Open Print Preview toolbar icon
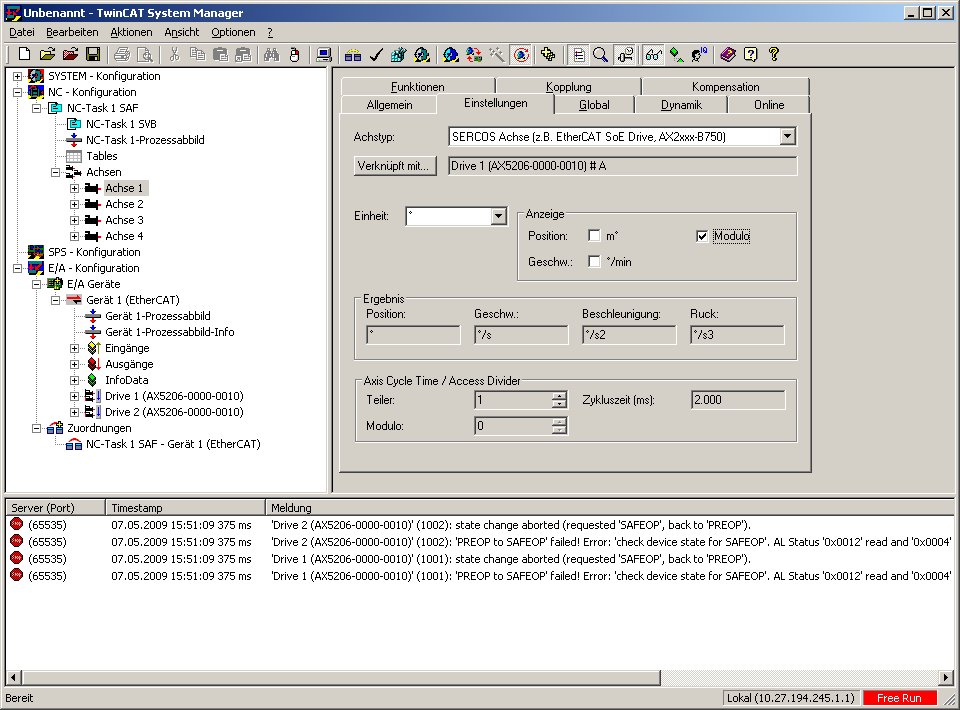 [145, 54]
